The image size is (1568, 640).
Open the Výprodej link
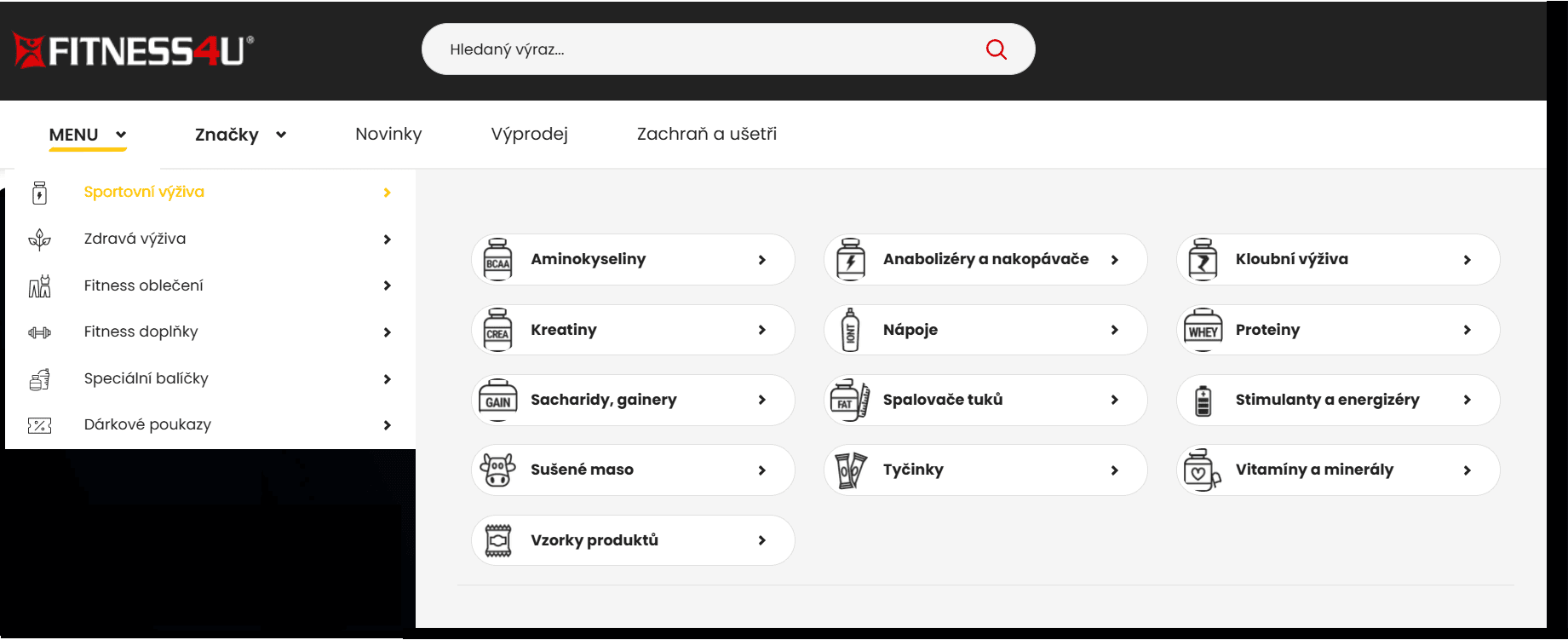[x=529, y=134]
